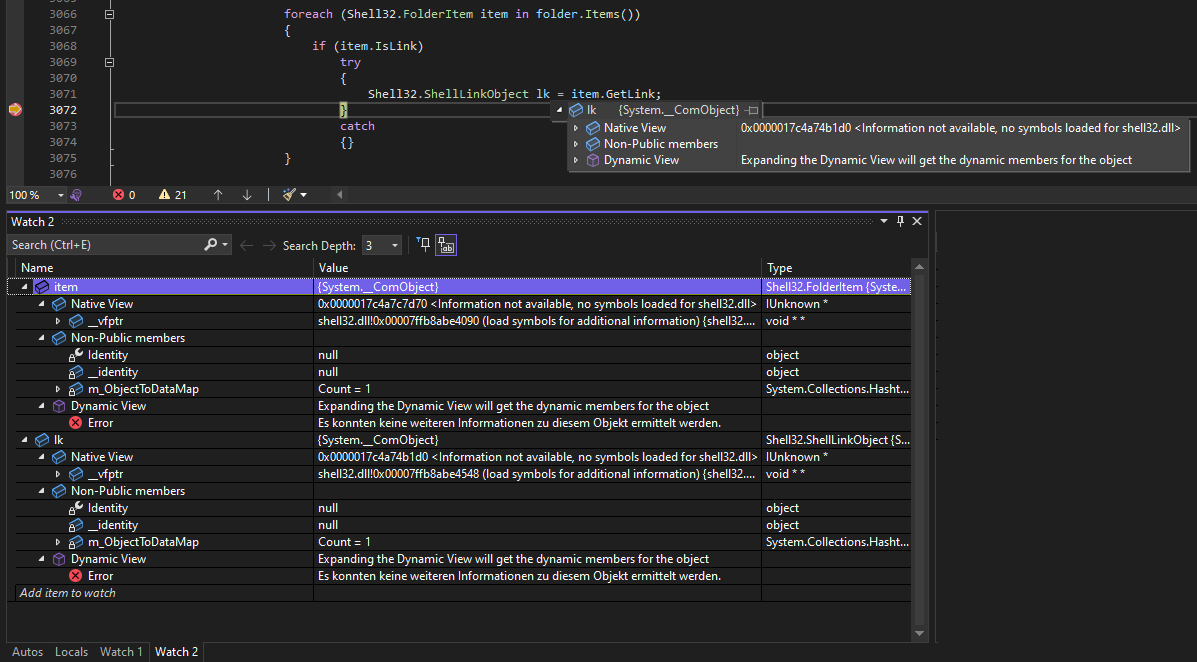Open the search options dropdown beside the magnifier
The width and height of the screenshot is (1197, 662).
coord(224,245)
